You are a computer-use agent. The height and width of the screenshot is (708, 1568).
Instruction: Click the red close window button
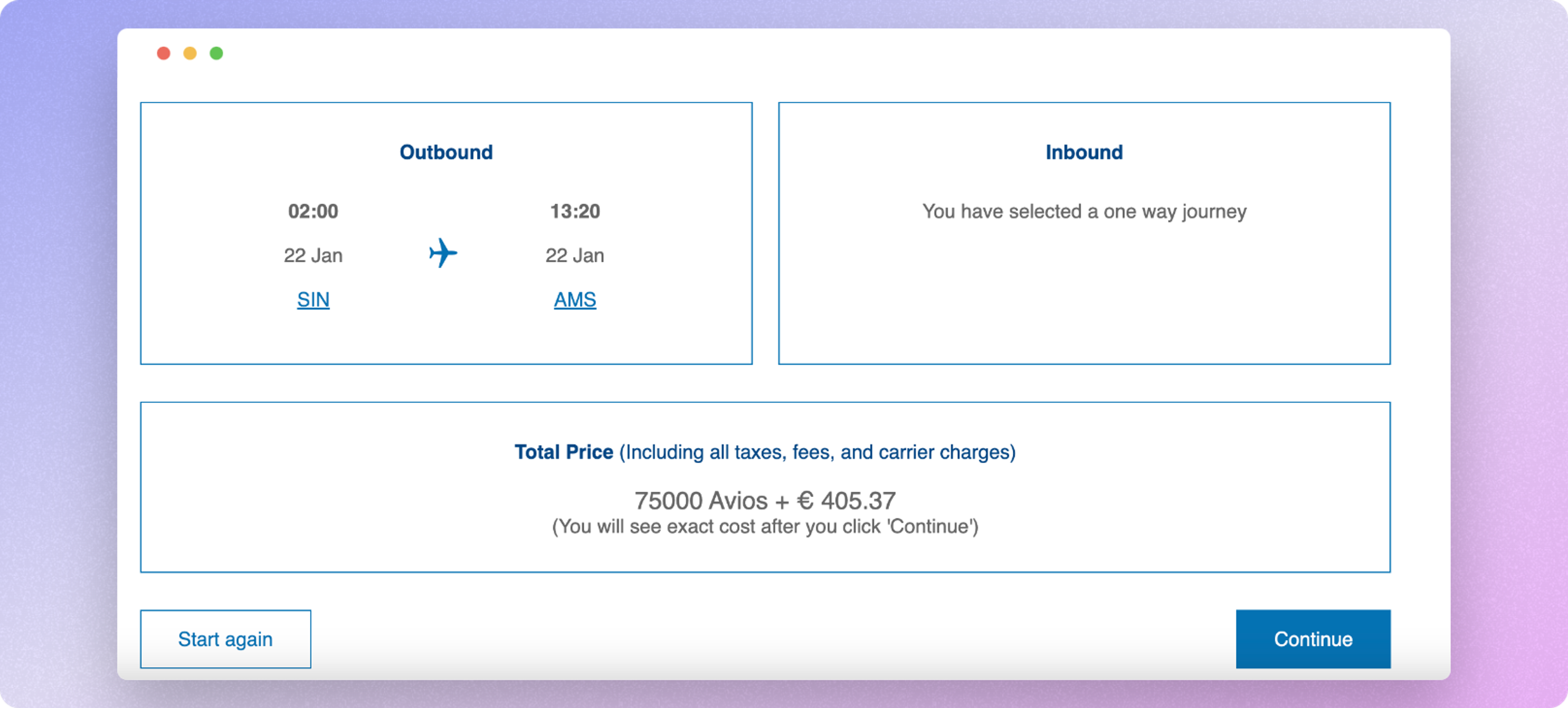(163, 53)
